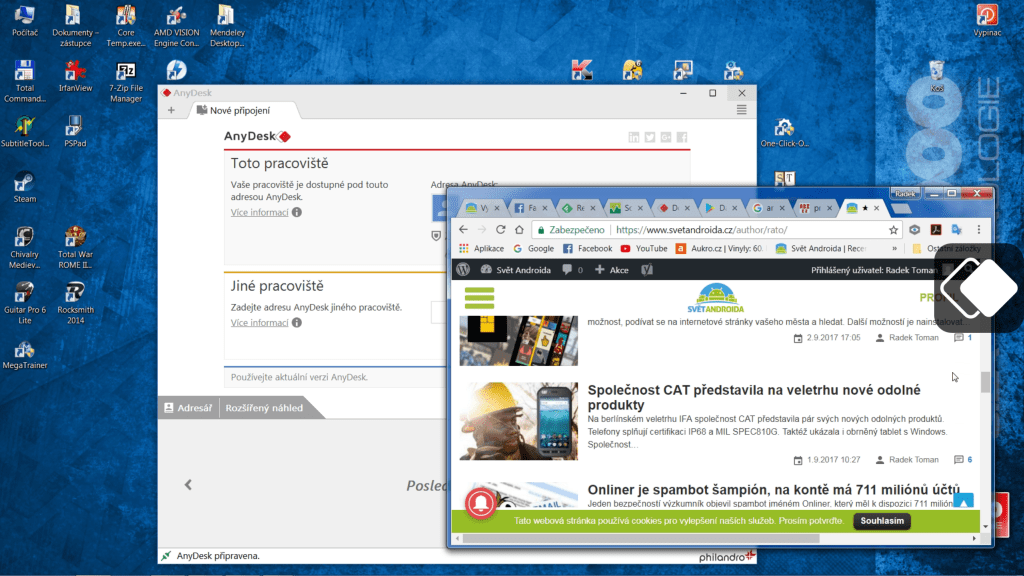Open WordPress logo in admin bar

pyautogui.click(x=463, y=270)
